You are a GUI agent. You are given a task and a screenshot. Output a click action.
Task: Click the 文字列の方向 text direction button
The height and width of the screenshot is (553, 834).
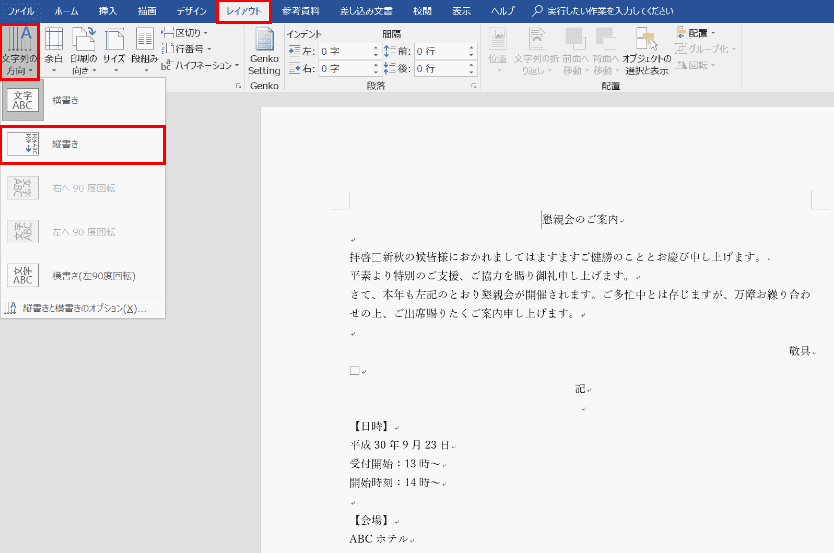coord(20,51)
